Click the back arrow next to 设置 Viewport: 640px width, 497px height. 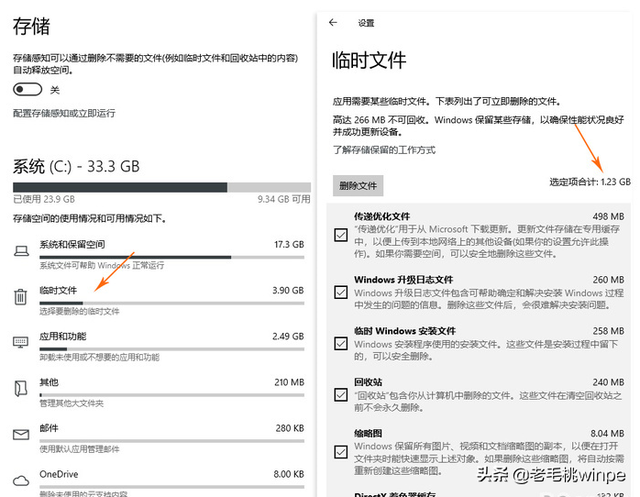coord(333,22)
